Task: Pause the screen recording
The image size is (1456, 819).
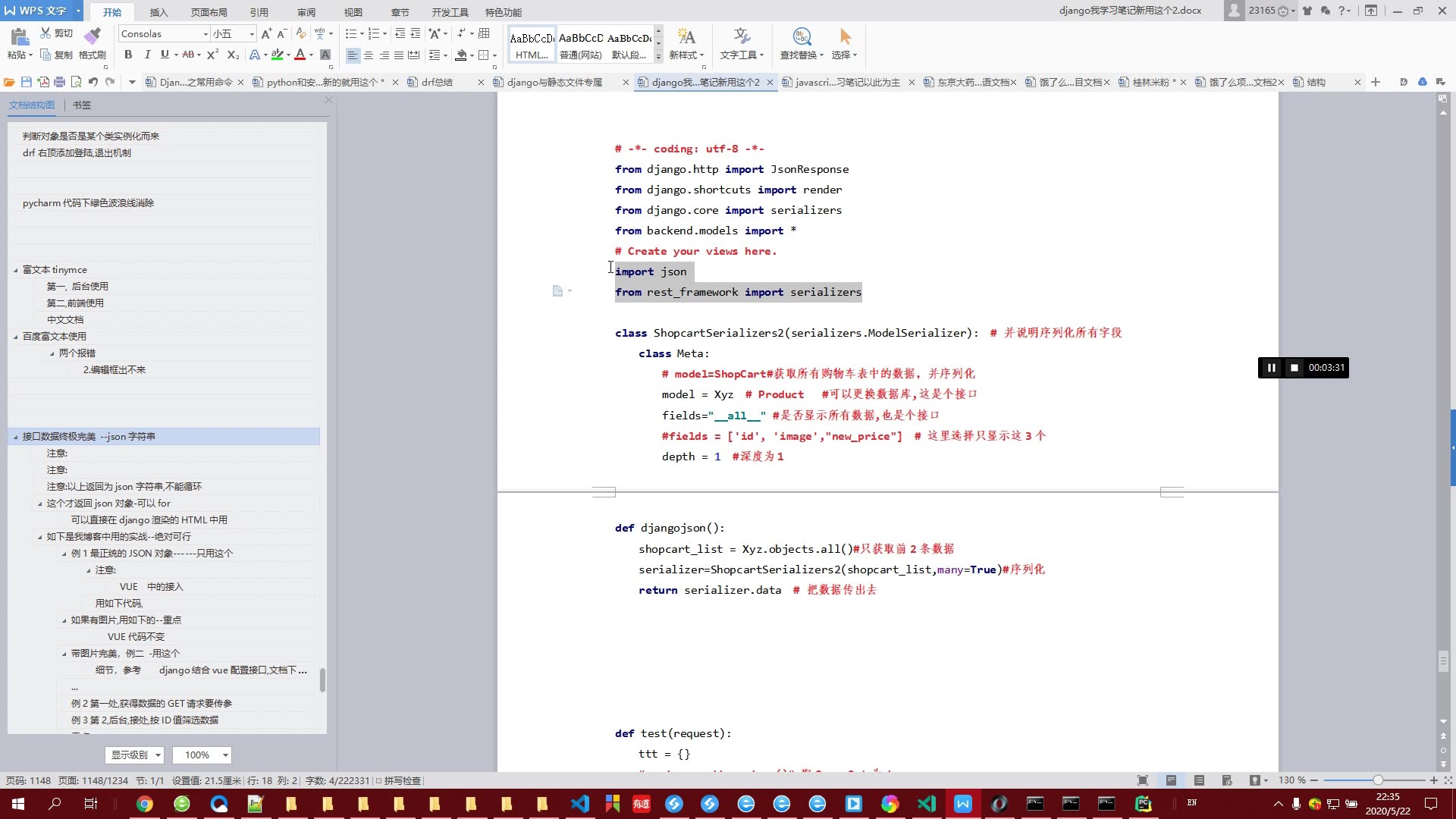Action: click(x=1272, y=368)
